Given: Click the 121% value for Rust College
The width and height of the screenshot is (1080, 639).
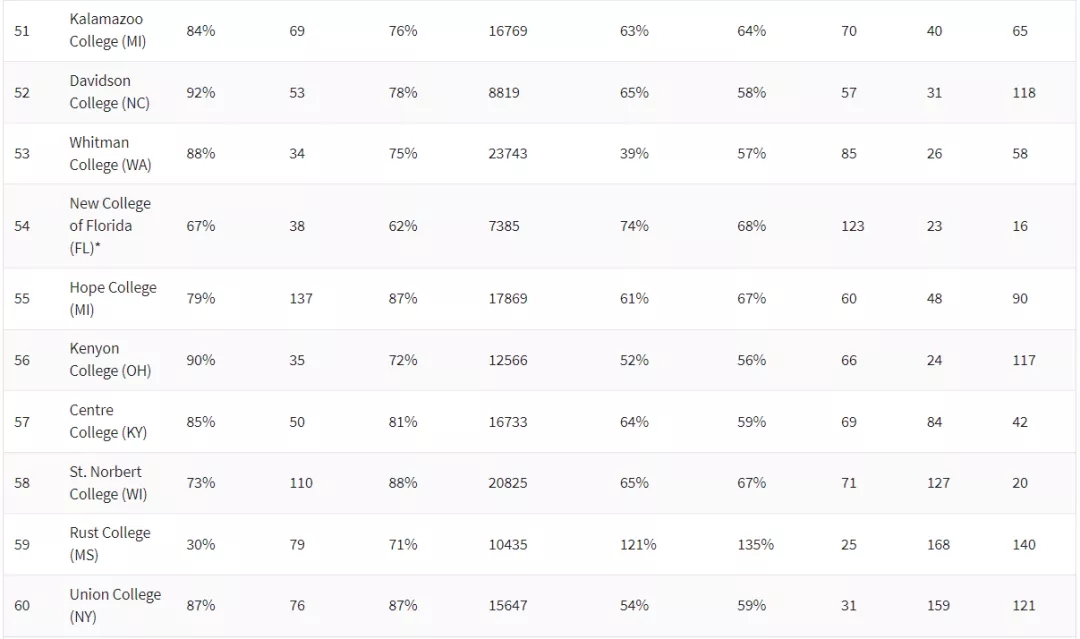Looking at the screenshot, I should pyautogui.click(x=638, y=544).
